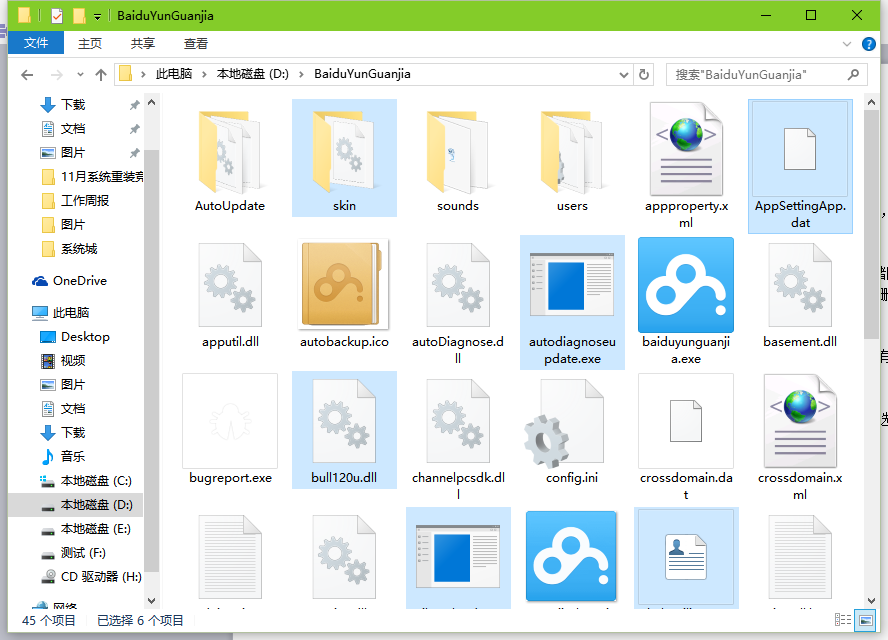Select the autoDiagnose.dll file icon
The image size is (888, 640).
point(458,285)
